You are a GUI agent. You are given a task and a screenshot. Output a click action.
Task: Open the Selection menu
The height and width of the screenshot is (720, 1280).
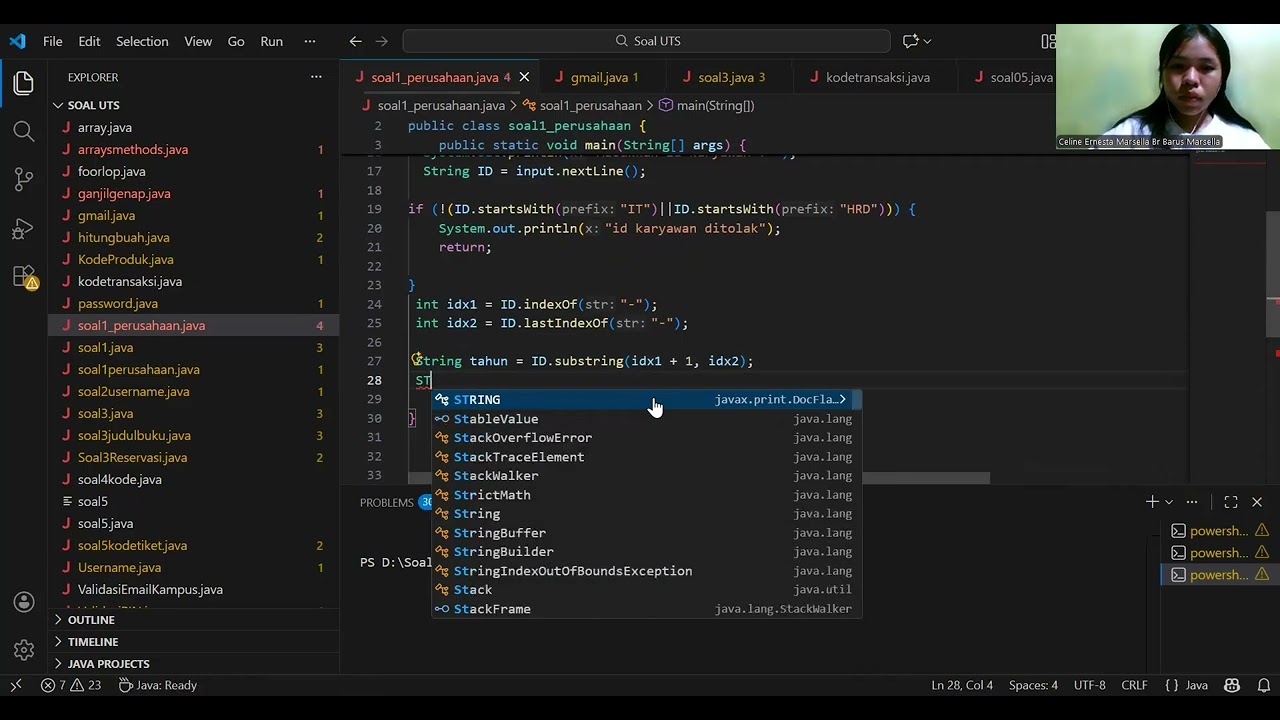[x=142, y=41]
